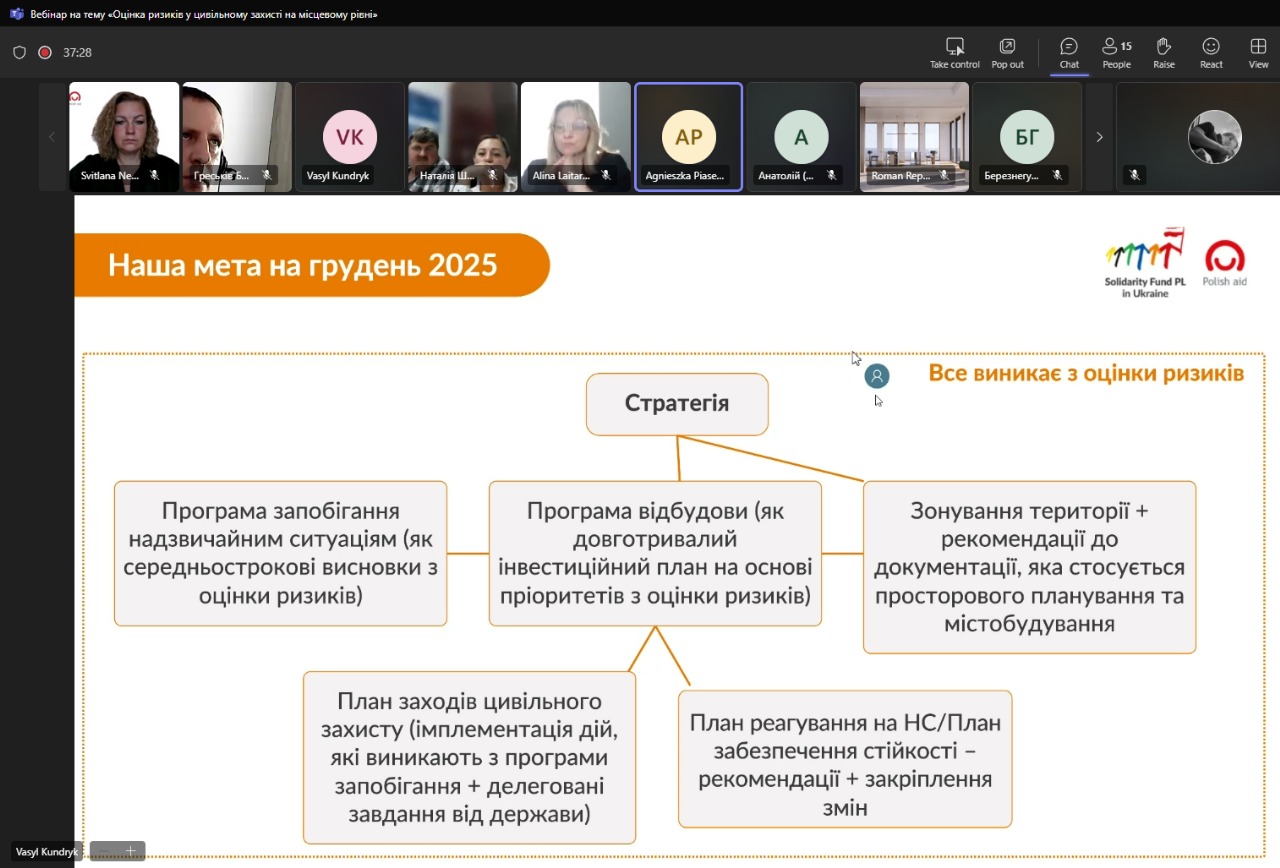Select the Agnieszka Piase... participant tile

689,136
